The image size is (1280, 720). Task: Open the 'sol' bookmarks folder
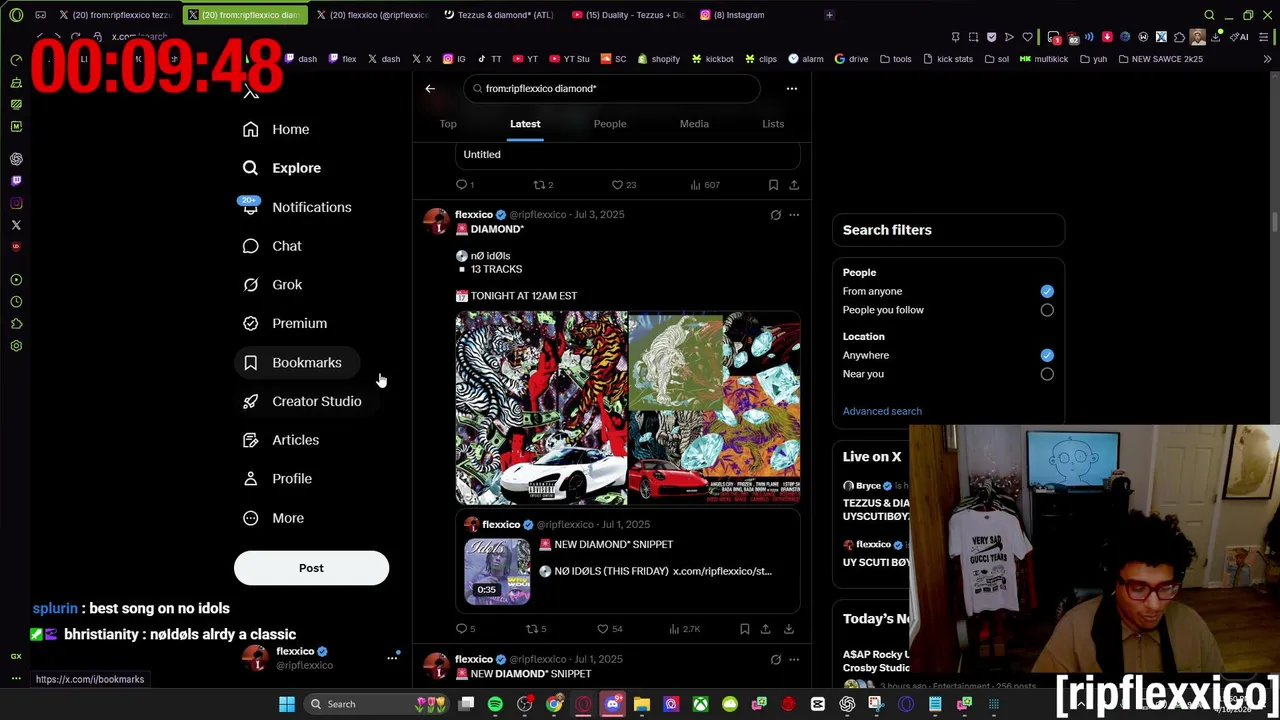pyautogui.click(x=999, y=59)
